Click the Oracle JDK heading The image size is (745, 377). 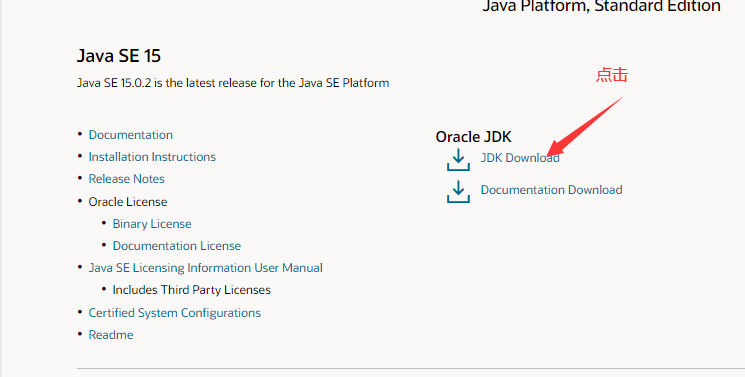[474, 137]
